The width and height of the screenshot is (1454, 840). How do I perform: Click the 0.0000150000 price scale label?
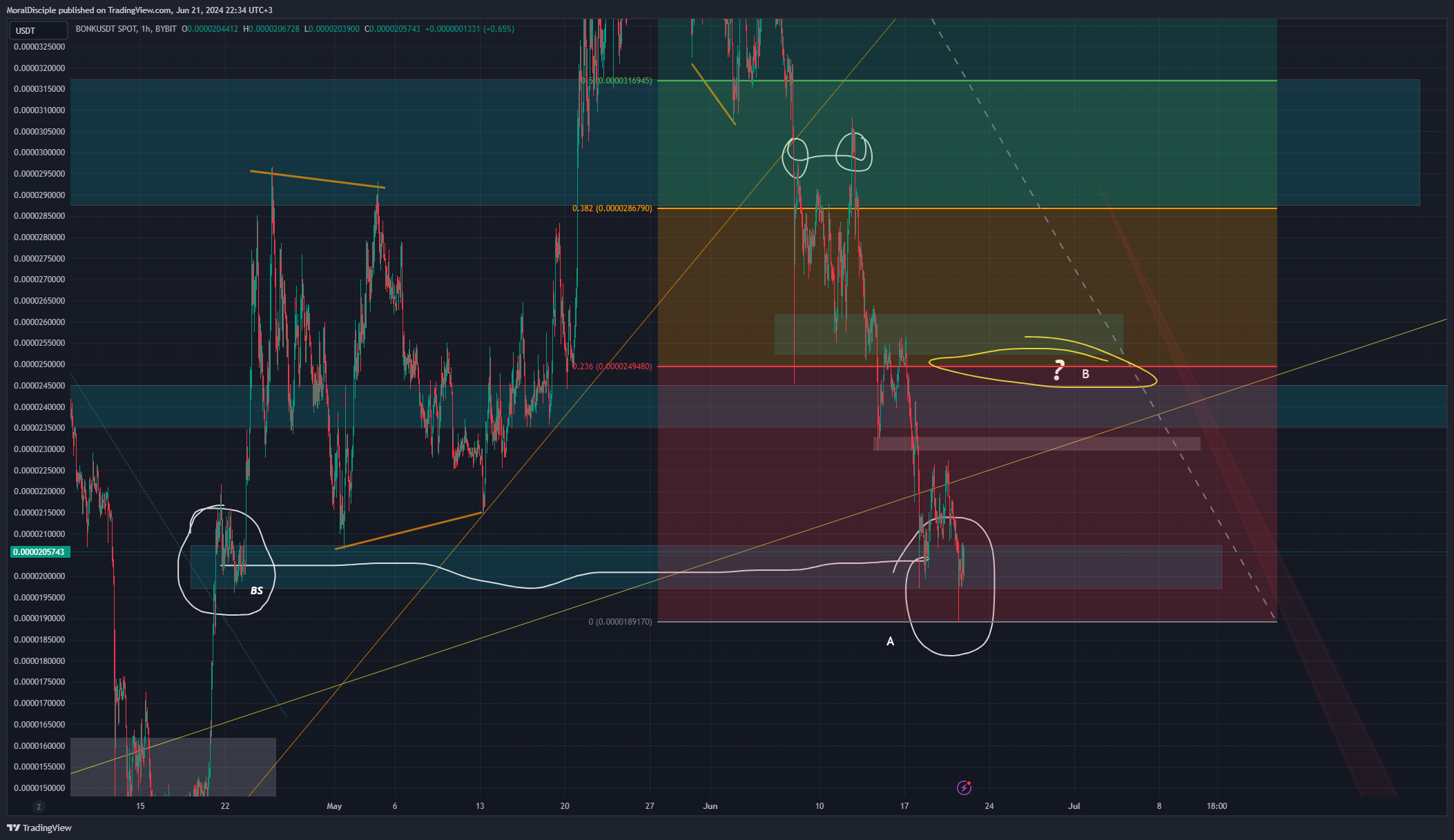tap(40, 788)
